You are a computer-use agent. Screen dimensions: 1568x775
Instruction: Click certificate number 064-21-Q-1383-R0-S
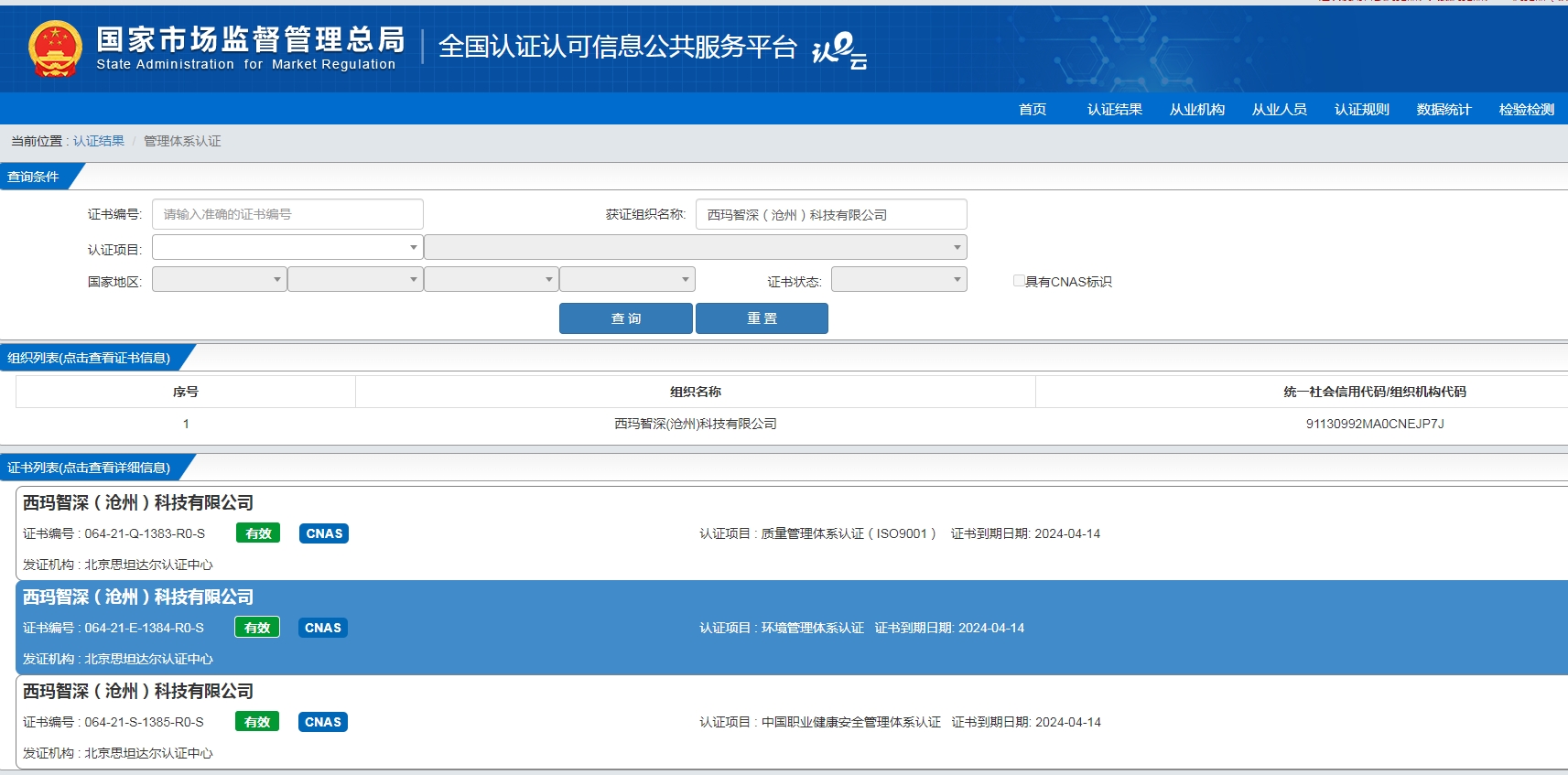(145, 533)
